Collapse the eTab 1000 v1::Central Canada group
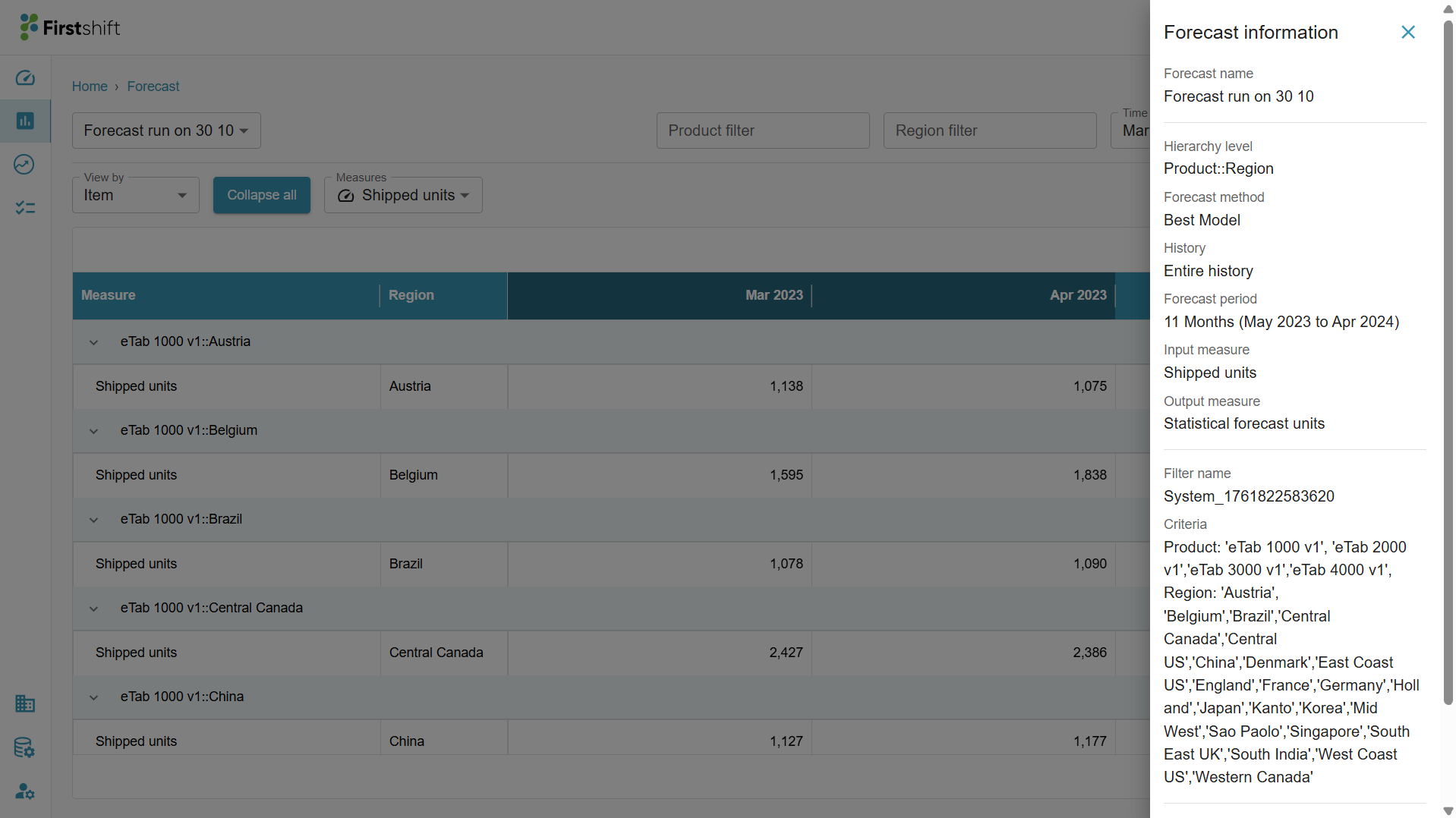This screenshot has width=1456, height=818. 93,609
